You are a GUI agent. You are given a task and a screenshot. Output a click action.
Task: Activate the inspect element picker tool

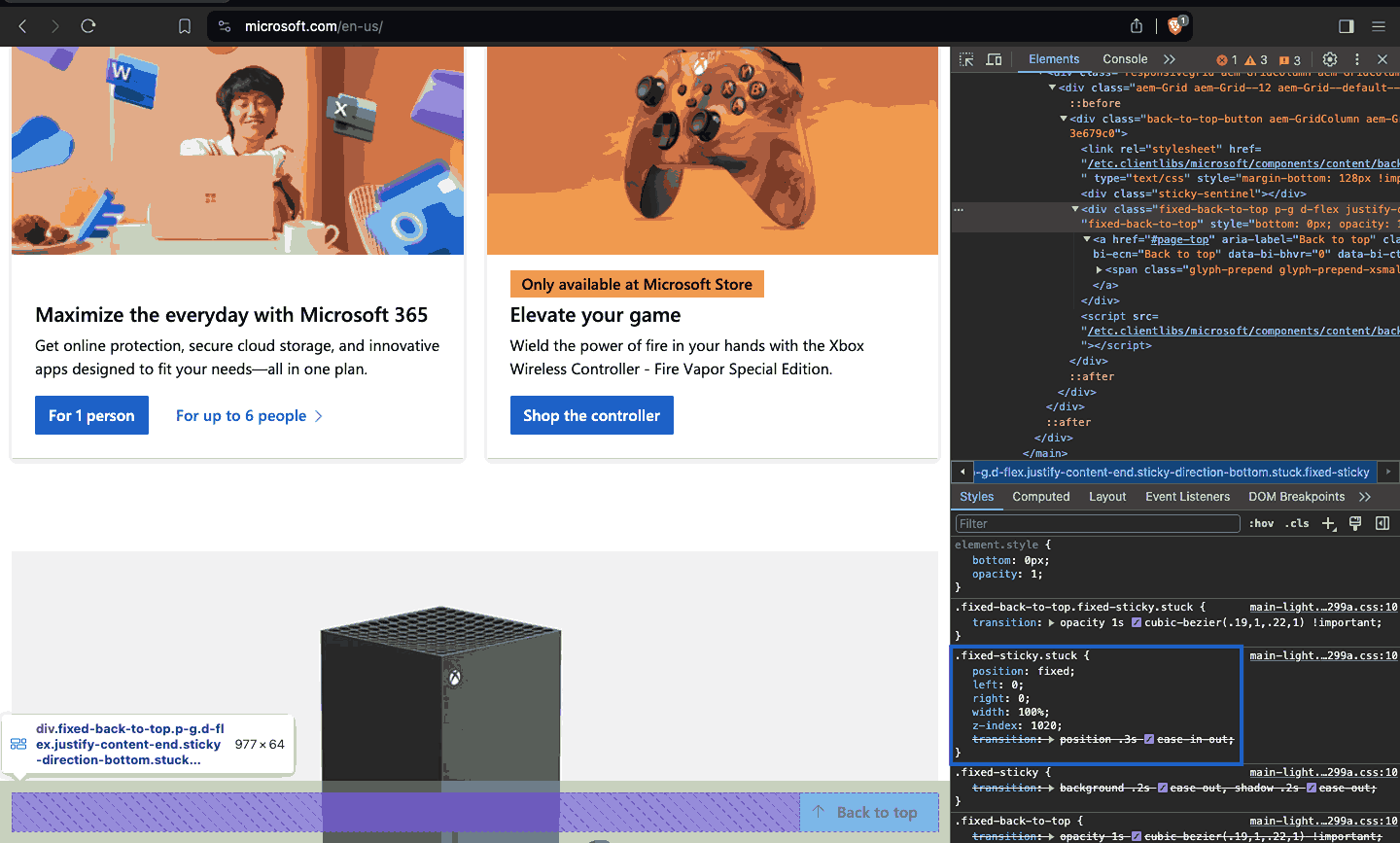pyautogui.click(x=966, y=59)
